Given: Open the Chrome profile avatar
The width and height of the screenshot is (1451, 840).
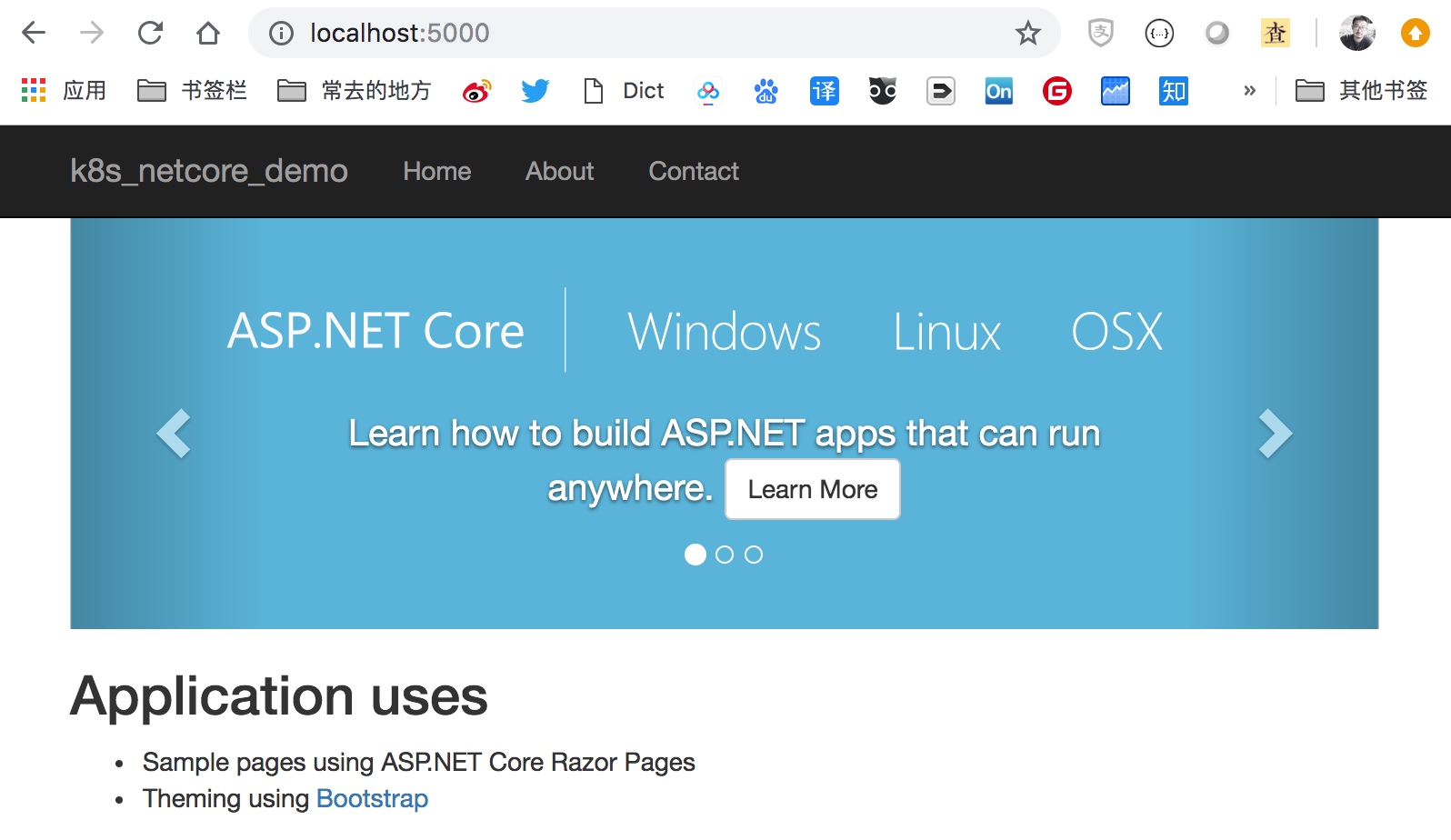Looking at the screenshot, I should coord(1357,34).
